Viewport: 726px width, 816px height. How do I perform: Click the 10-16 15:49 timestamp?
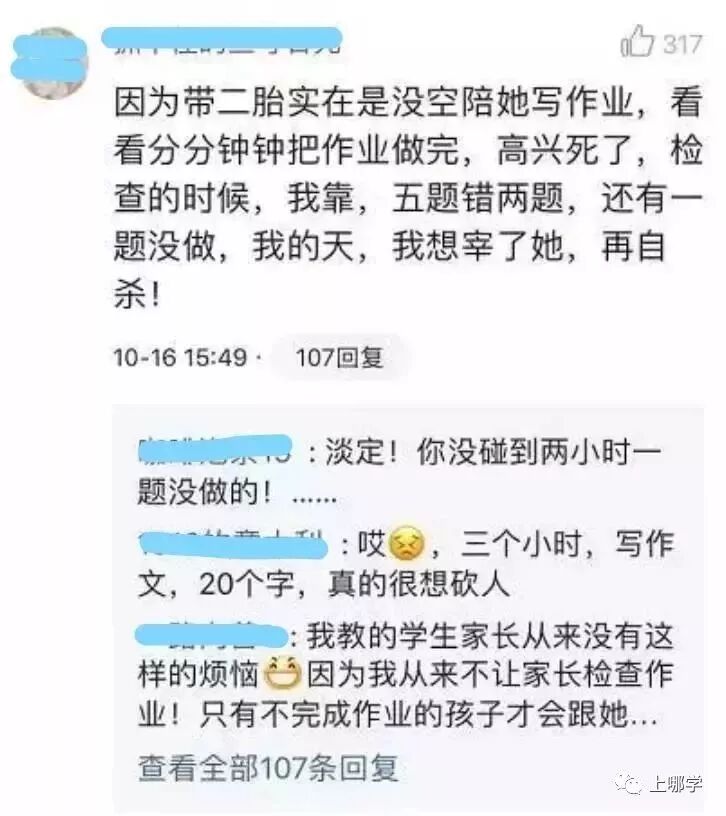pyautogui.click(x=180, y=358)
